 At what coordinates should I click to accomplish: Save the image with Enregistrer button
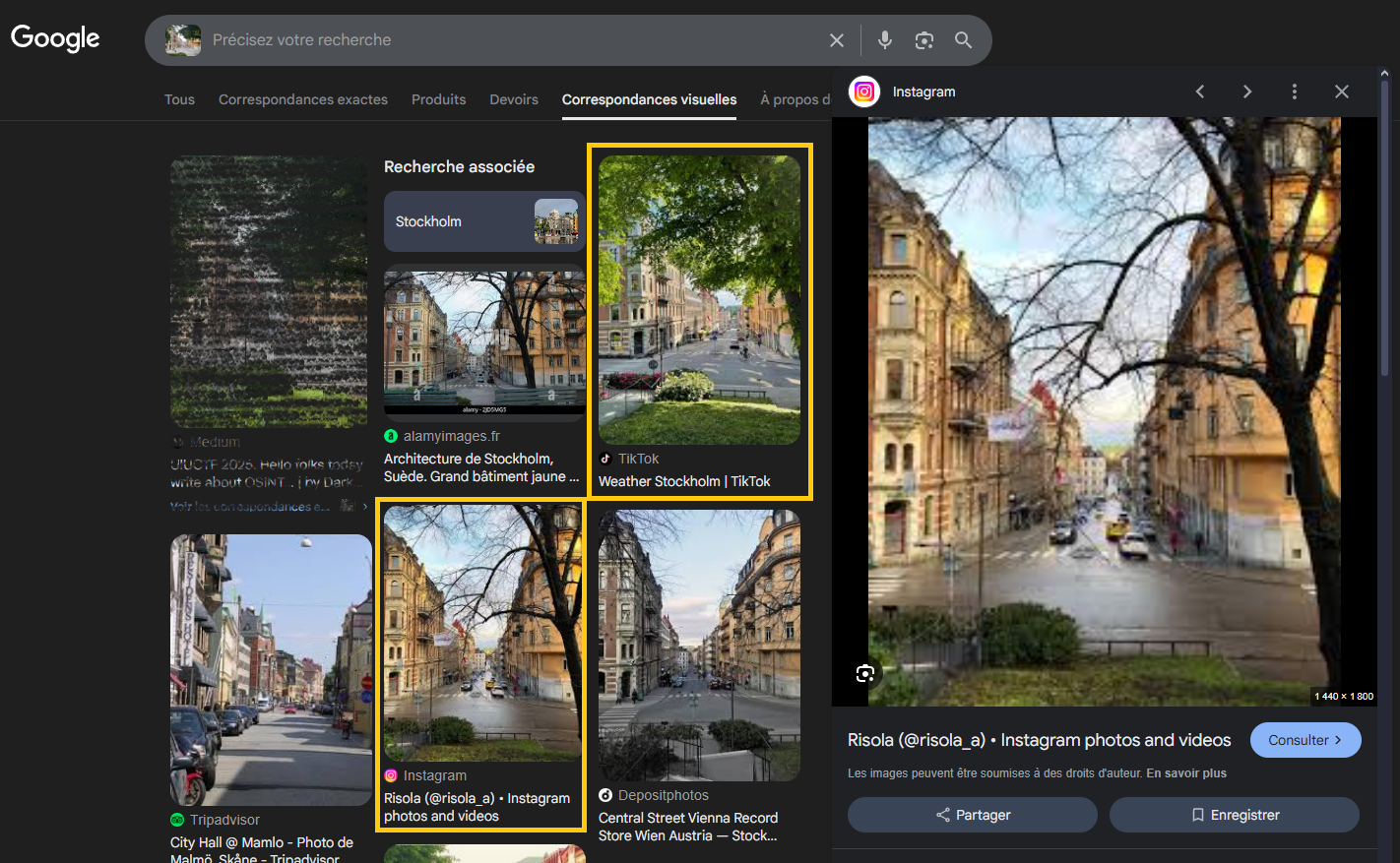[x=1235, y=815]
